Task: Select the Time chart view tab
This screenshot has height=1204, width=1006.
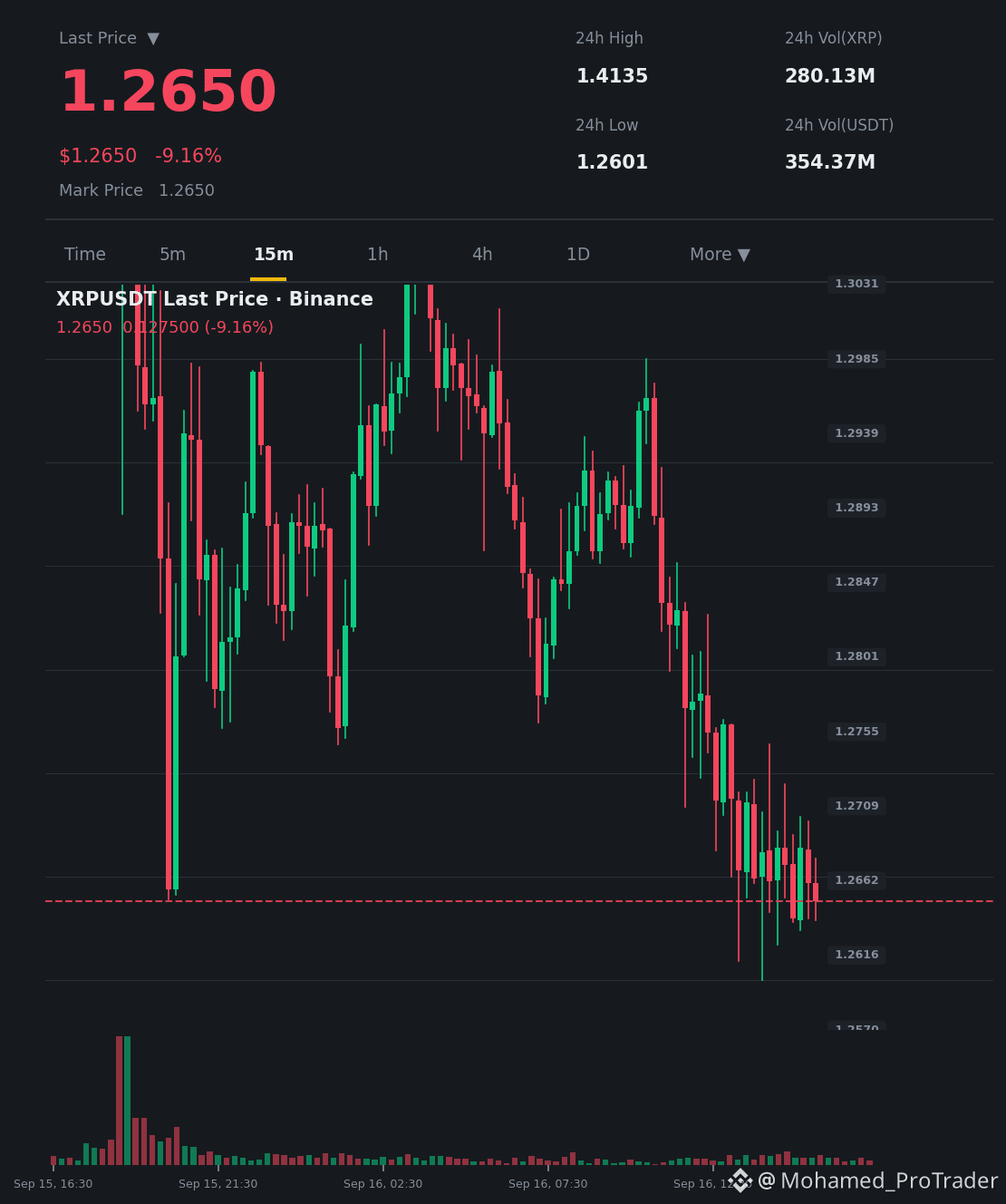Action: click(85, 255)
